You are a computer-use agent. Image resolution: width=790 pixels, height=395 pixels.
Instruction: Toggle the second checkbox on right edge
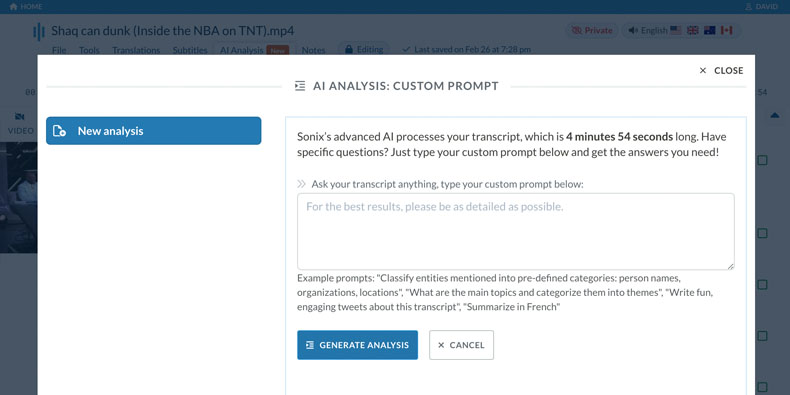(x=762, y=233)
